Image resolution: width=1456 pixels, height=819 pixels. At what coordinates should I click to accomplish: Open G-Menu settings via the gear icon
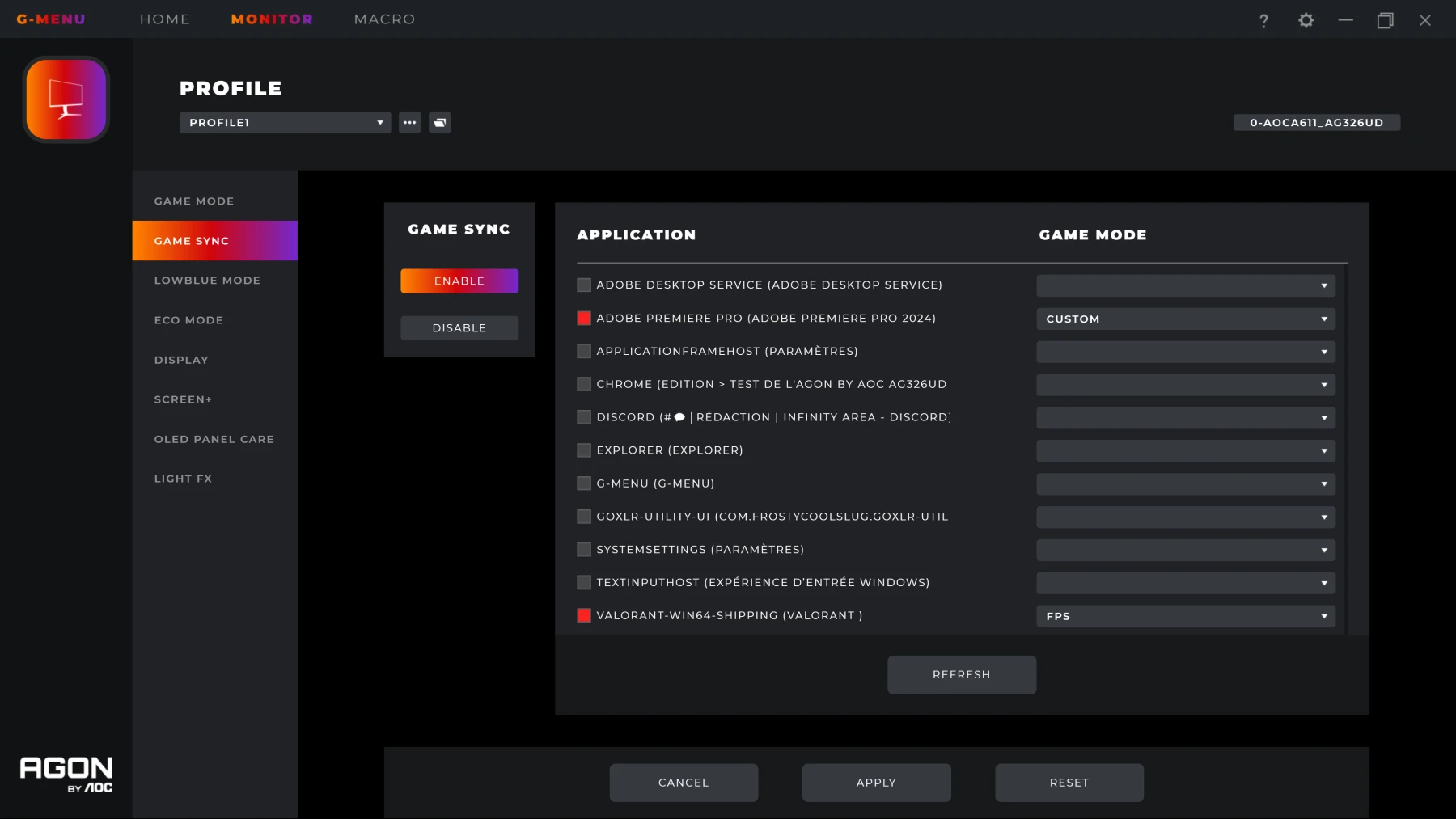coord(1305,19)
